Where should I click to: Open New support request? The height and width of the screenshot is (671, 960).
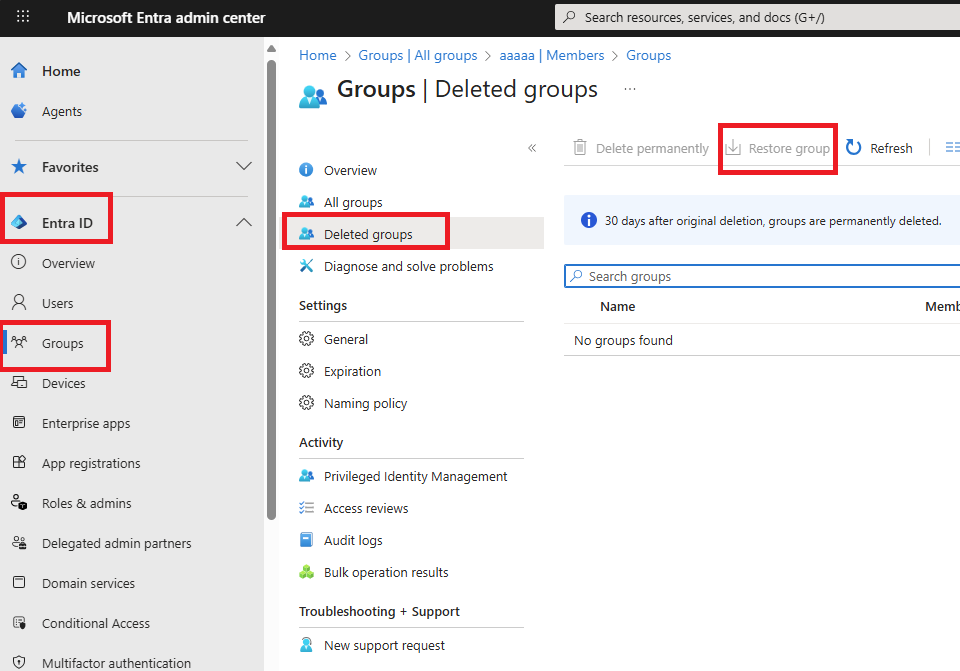(x=384, y=645)
